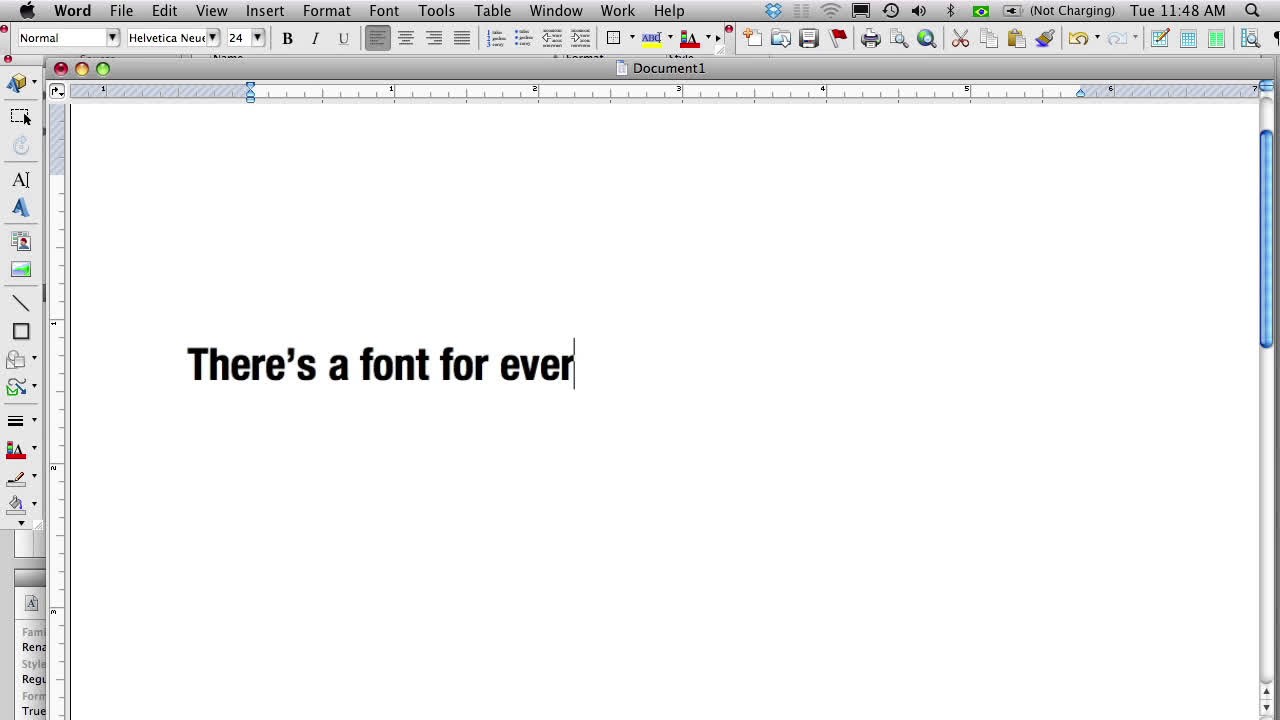The width and height of the screenshot is (1280, 720).
Task: Paste from clipboard
Action: (x=1017, y=38)
